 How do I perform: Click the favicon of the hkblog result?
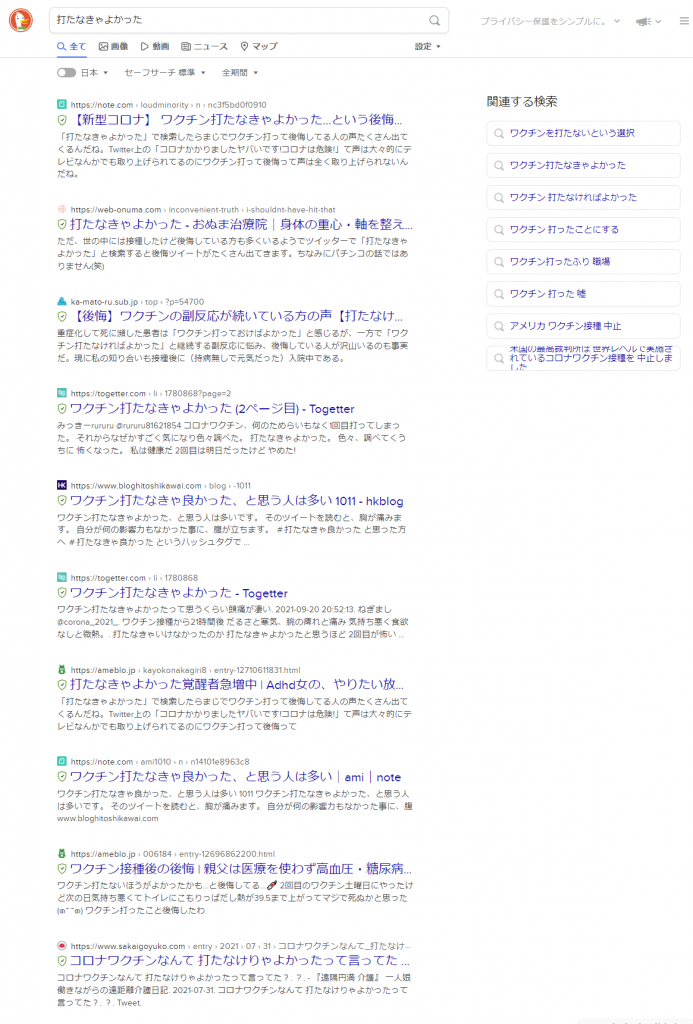pyautogui.click(x=62, y=485)
